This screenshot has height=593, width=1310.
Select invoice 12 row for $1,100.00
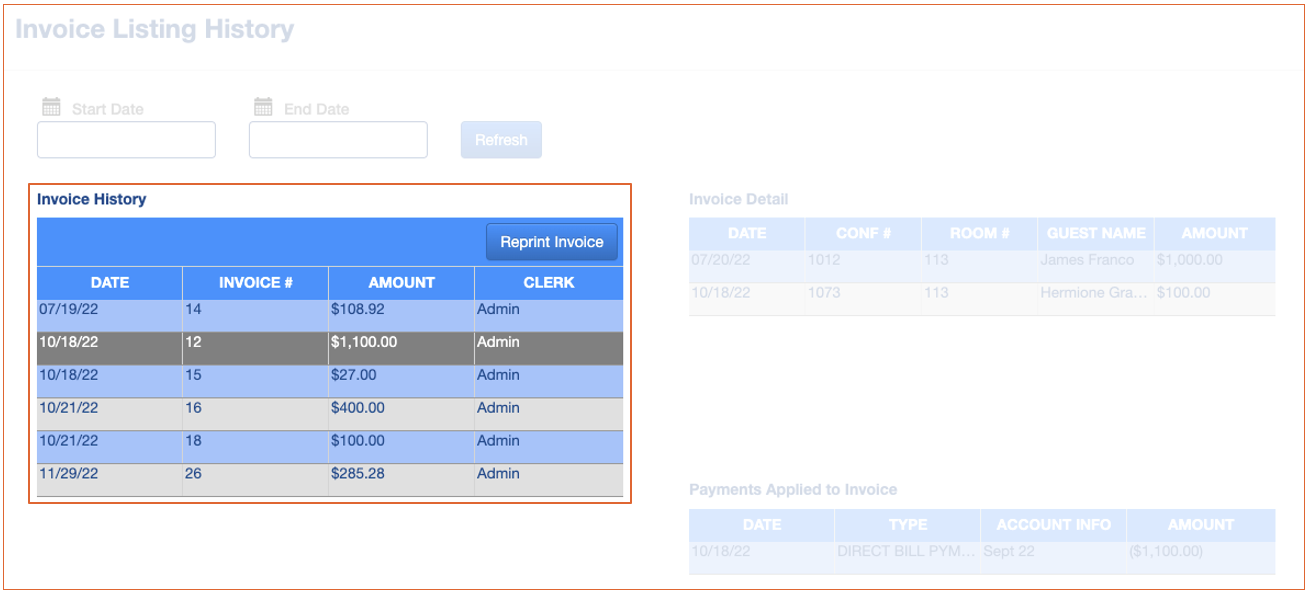330,343
